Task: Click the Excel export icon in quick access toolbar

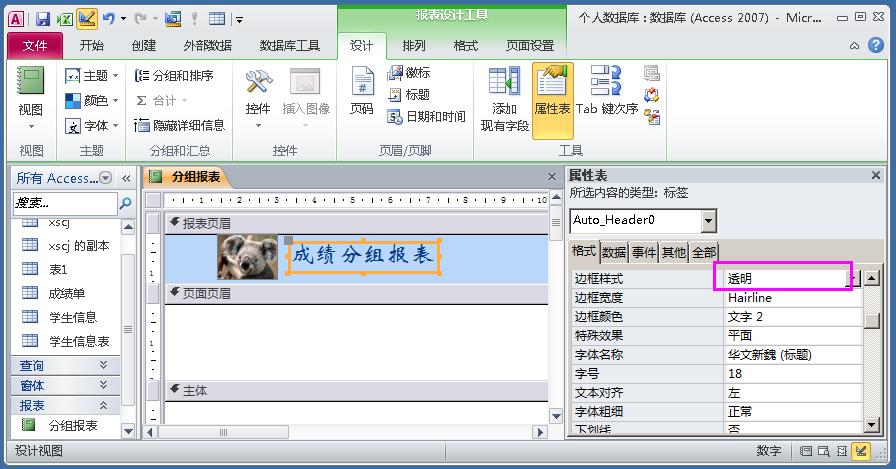Action: [65, 19]
